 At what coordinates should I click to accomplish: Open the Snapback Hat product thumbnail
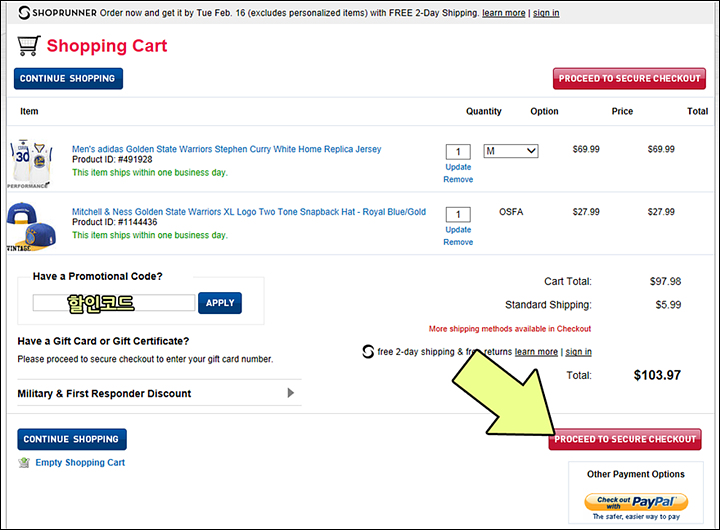31,226
